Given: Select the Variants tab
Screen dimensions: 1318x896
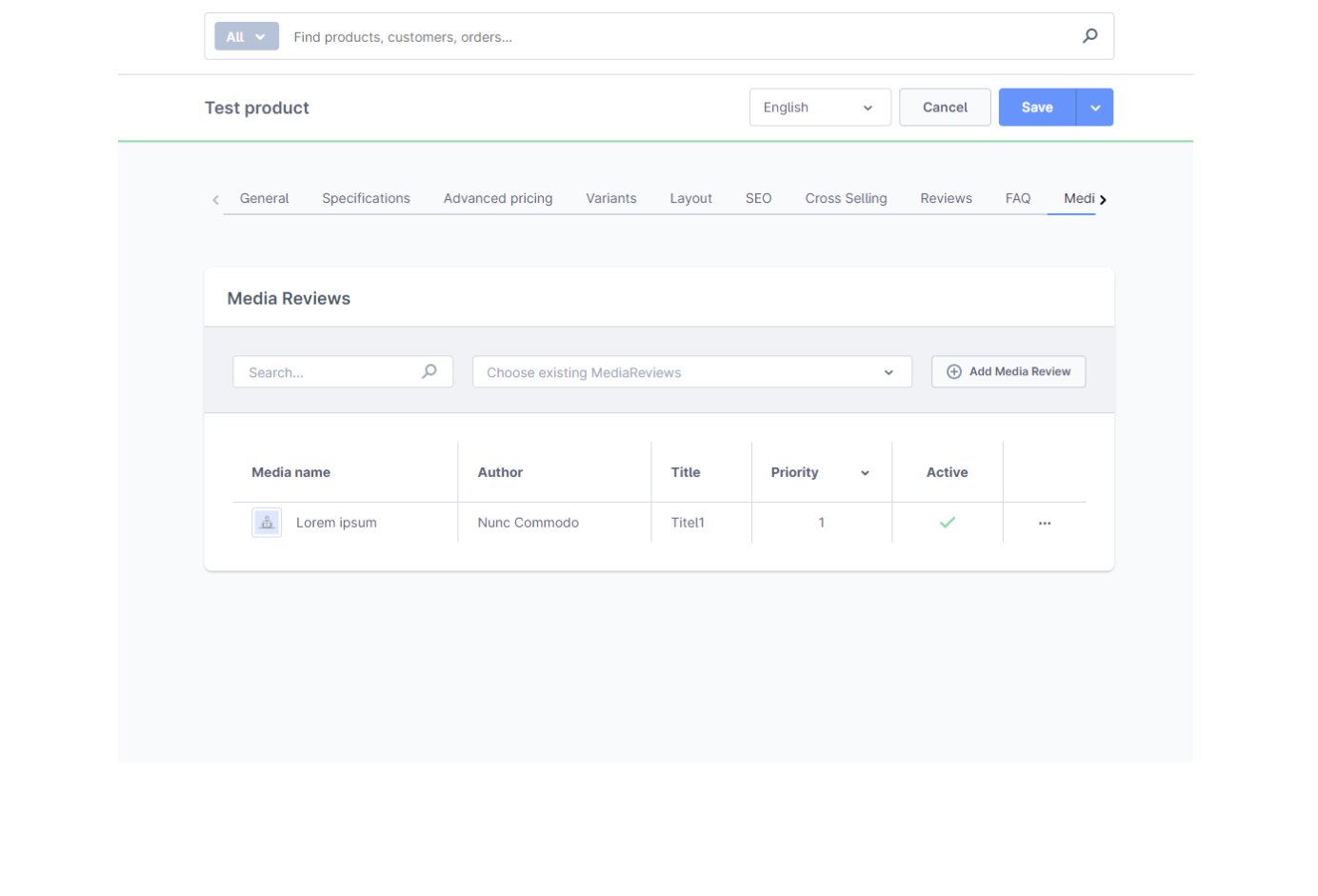Looking at the screenshot, I should click(x=611, y=198).
